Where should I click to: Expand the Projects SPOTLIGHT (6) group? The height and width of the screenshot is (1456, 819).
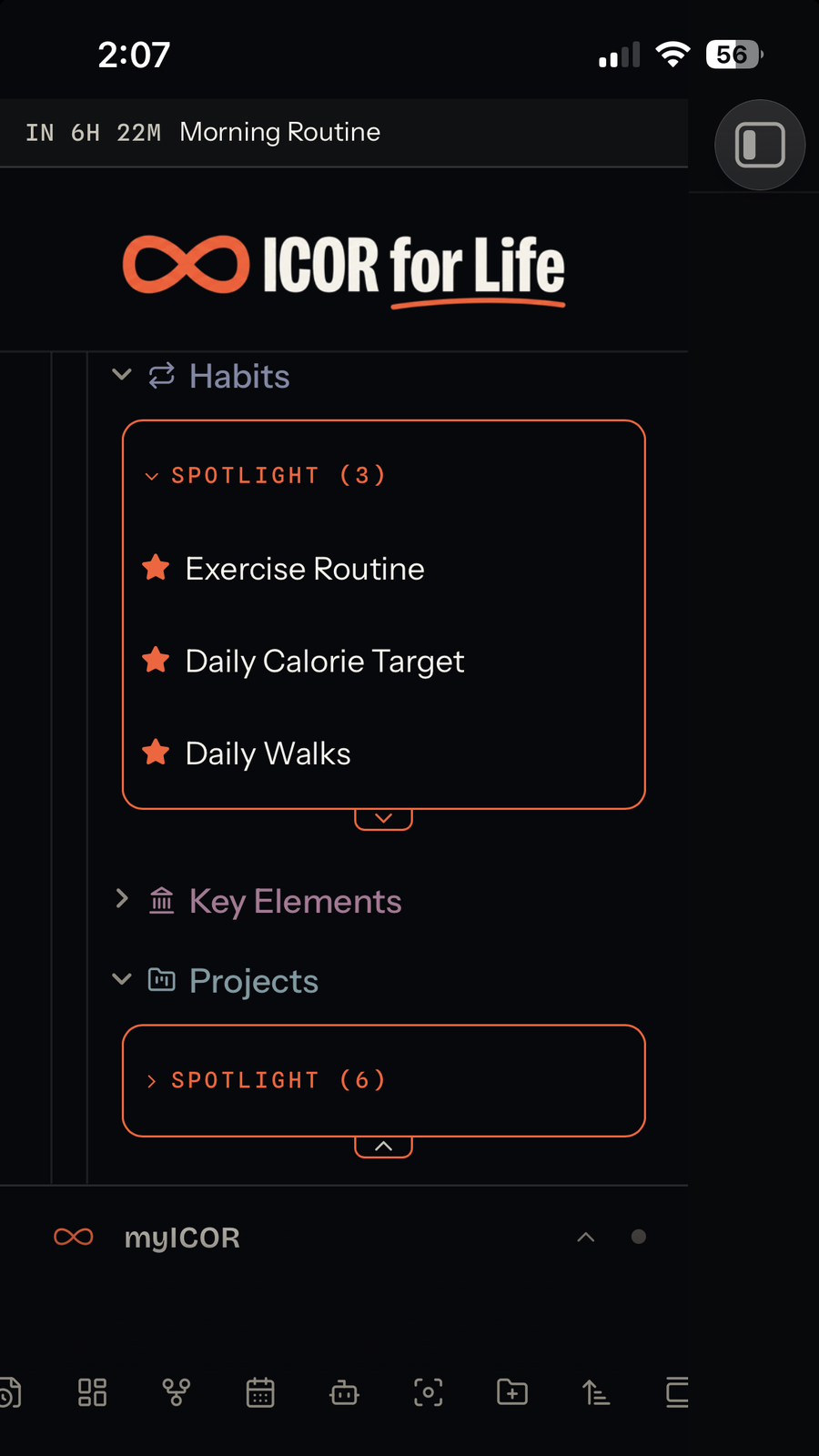[x=266, y=1080]
